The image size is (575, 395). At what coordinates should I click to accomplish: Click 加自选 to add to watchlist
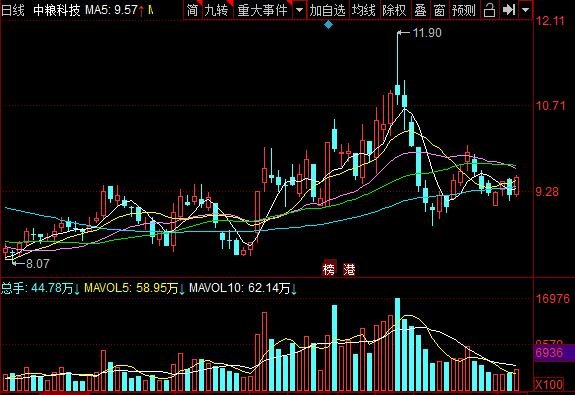(327, 10)
